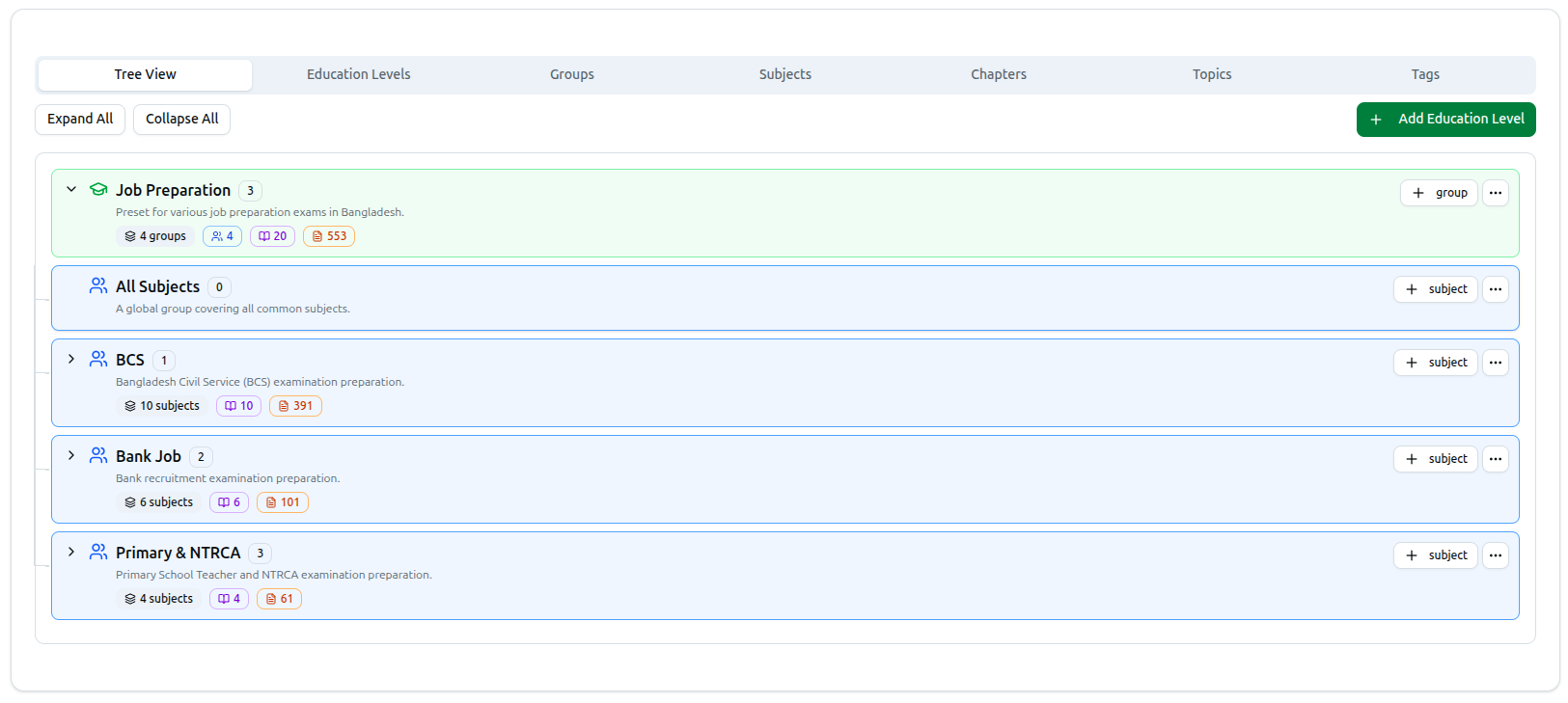1568x703 pixels.
Task: Open the more options menu for Bank Job
Action: [x=1496, y=459]
